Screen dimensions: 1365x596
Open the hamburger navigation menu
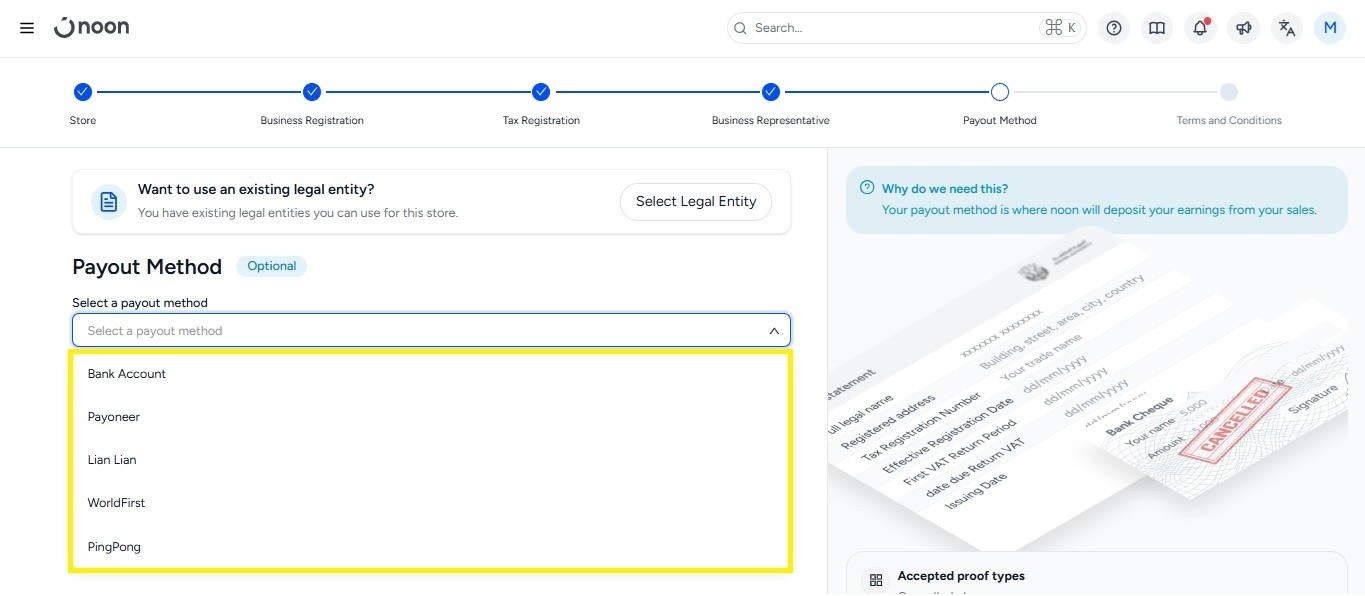point(27,28)
